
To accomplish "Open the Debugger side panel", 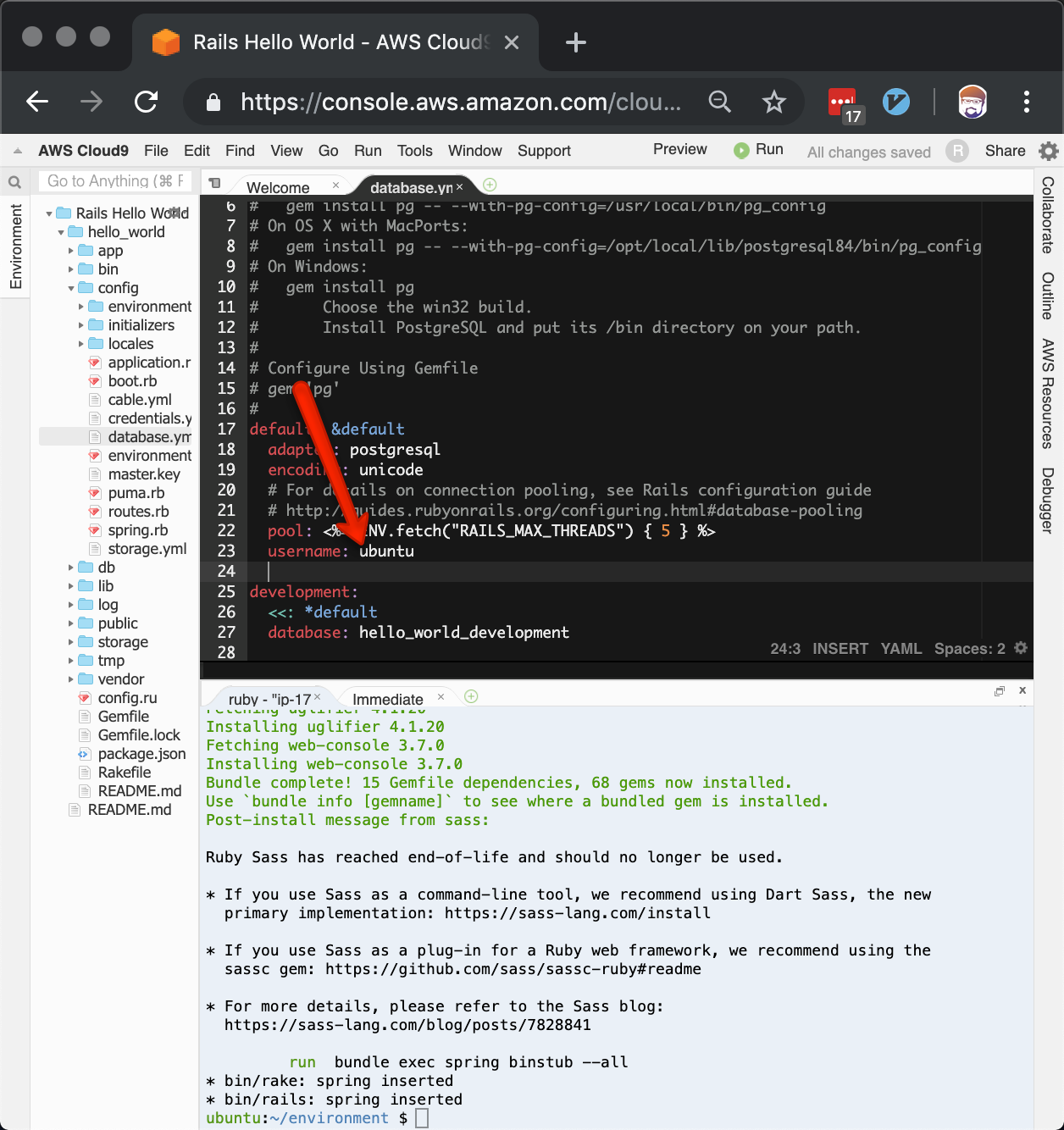I will click(x=1048, y=500).
